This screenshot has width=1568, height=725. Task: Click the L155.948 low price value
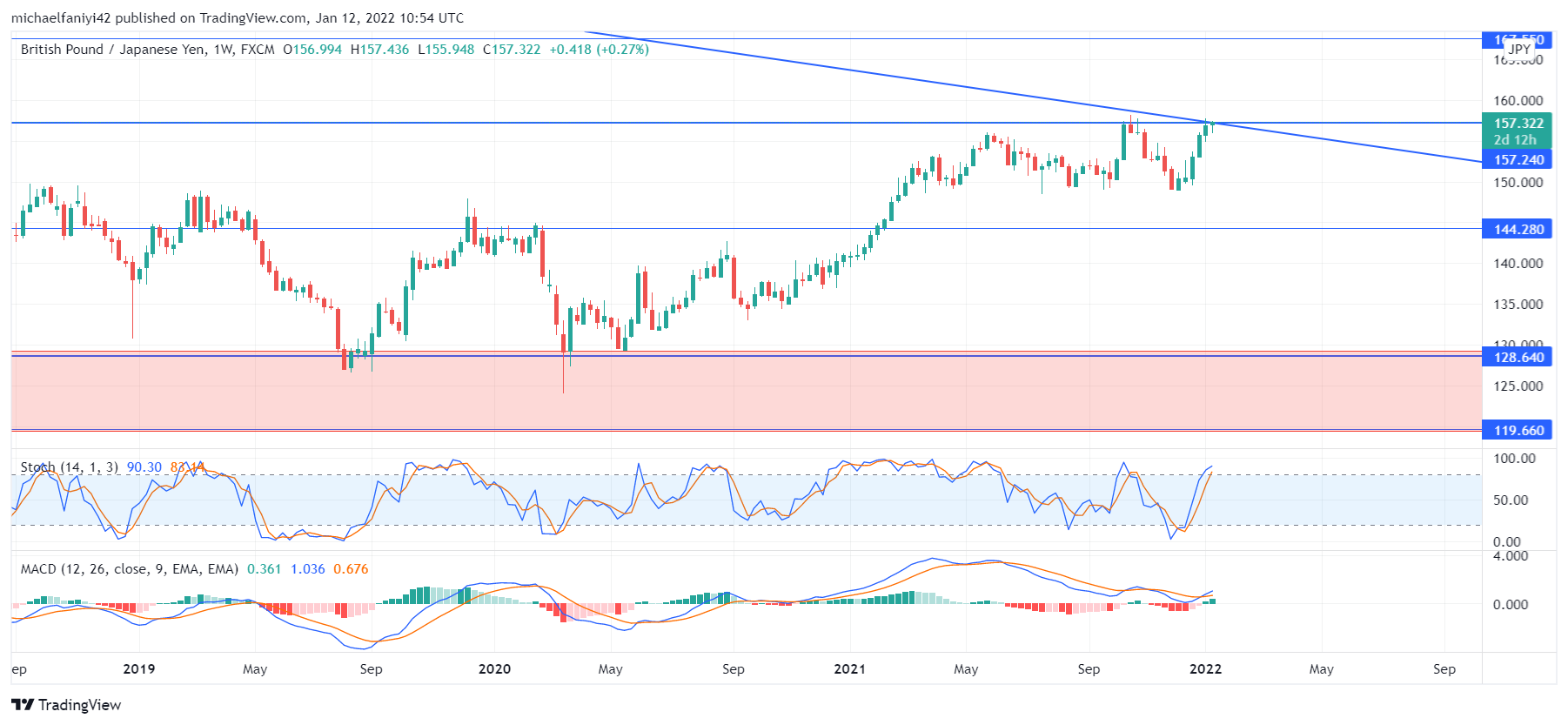pyautogui.click(x=446, y=50)
